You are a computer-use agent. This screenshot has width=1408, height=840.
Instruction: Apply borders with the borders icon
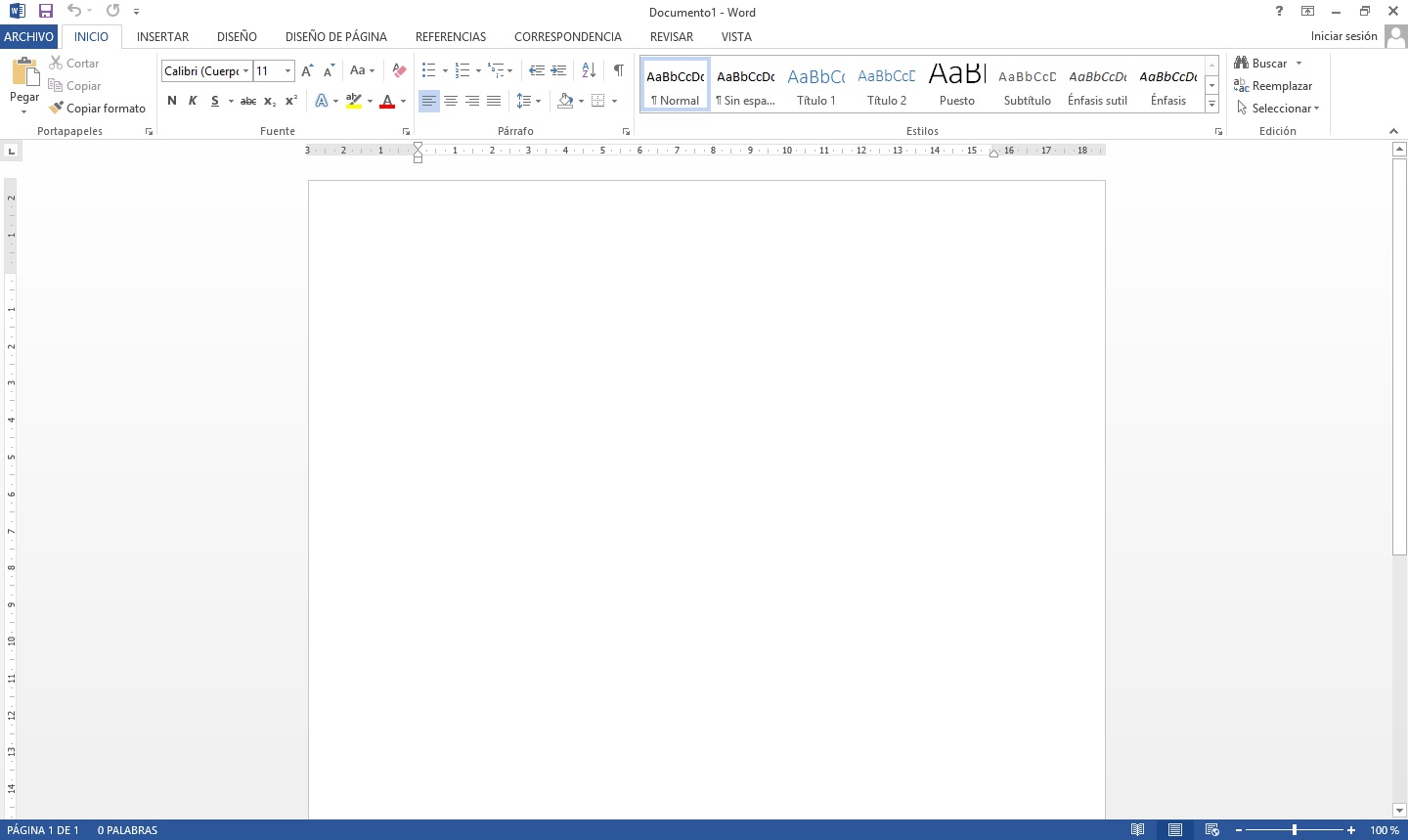pos(598,101)
